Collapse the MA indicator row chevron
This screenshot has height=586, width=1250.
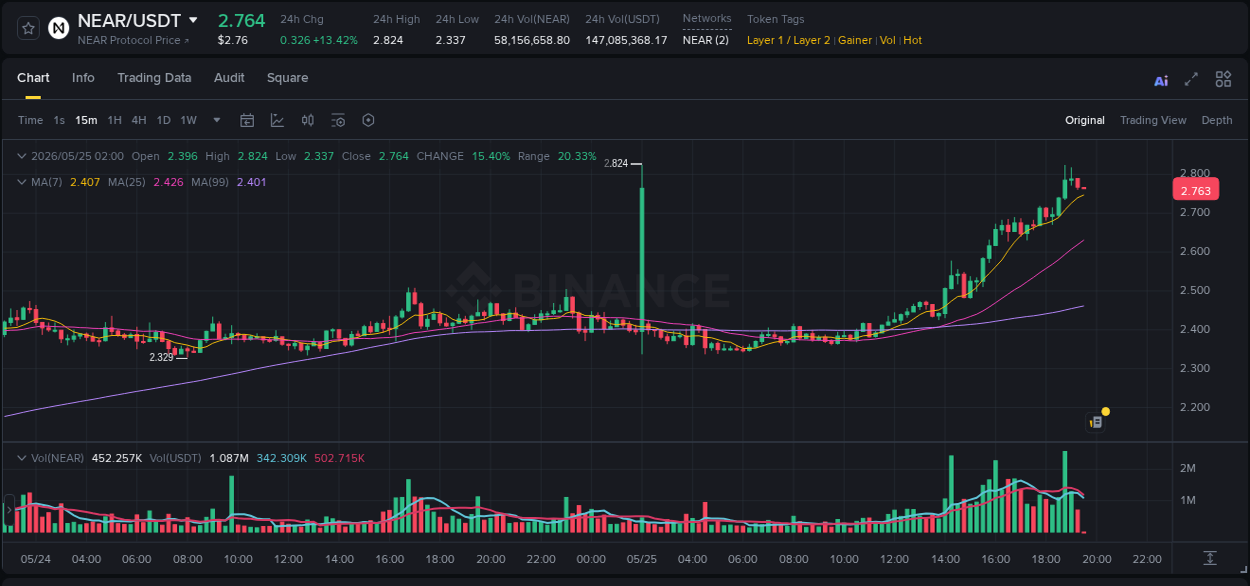pyautogui.click(x=21, y=182)
